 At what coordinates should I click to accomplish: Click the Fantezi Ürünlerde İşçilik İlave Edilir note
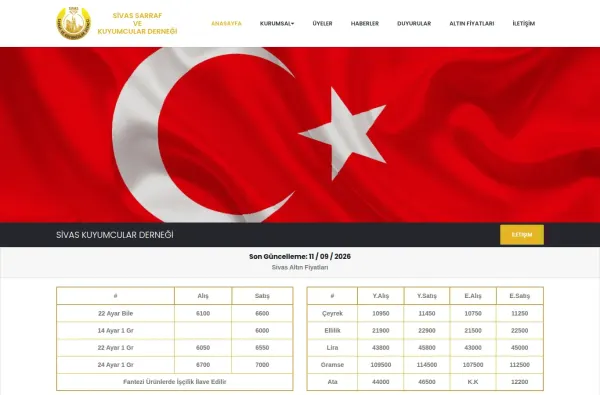(175, 382)
